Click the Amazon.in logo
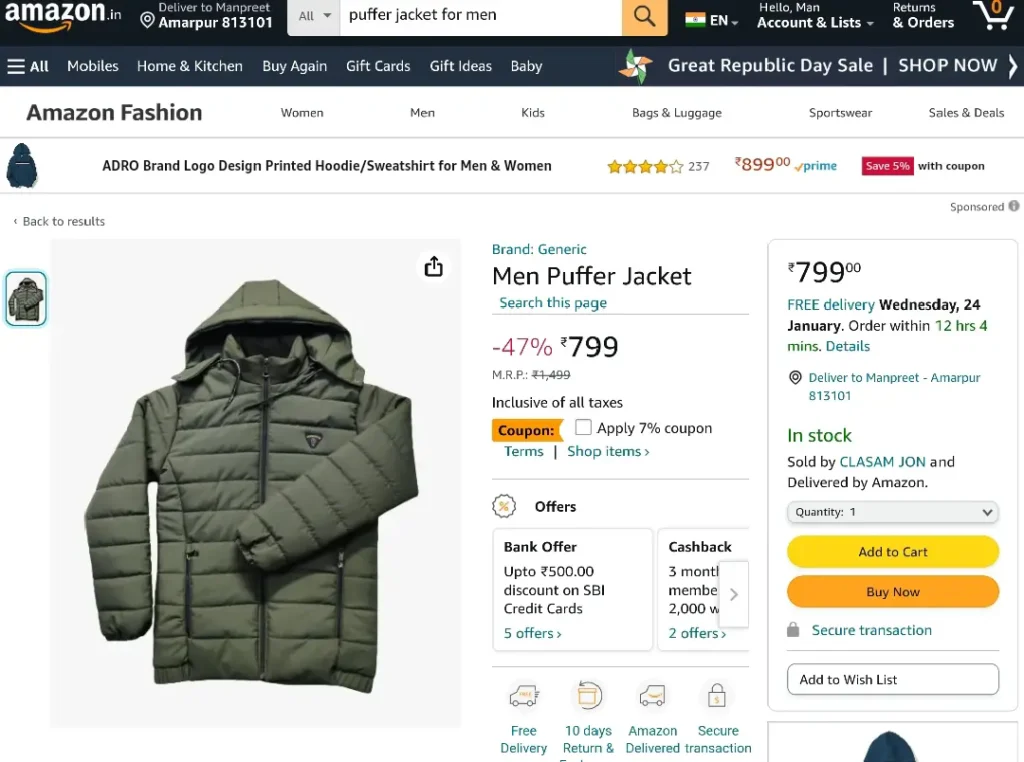 tap(63, 16)
